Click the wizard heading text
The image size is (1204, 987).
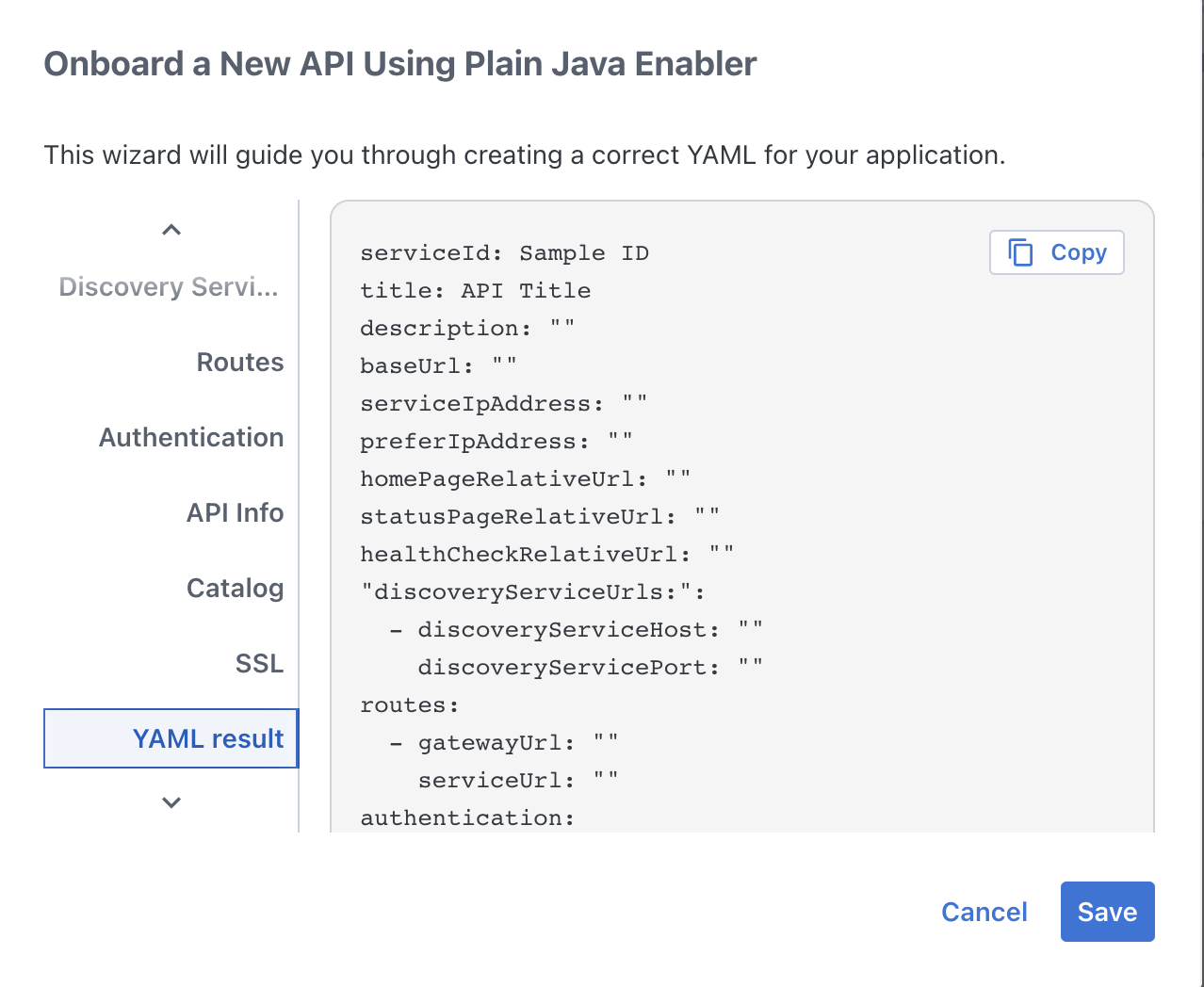point(399,64)
